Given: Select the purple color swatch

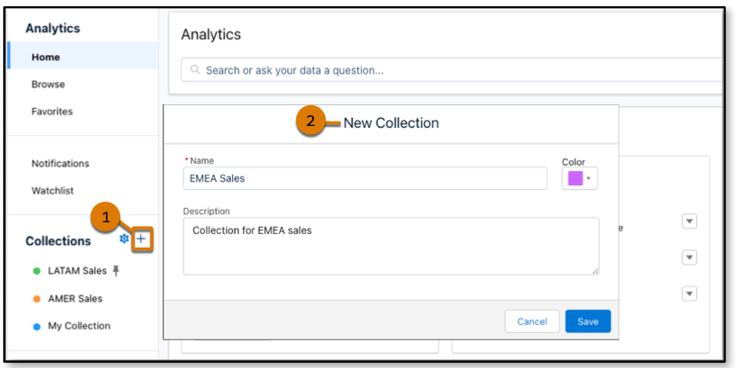Looking at the screenshot, I should pos(575,178).
